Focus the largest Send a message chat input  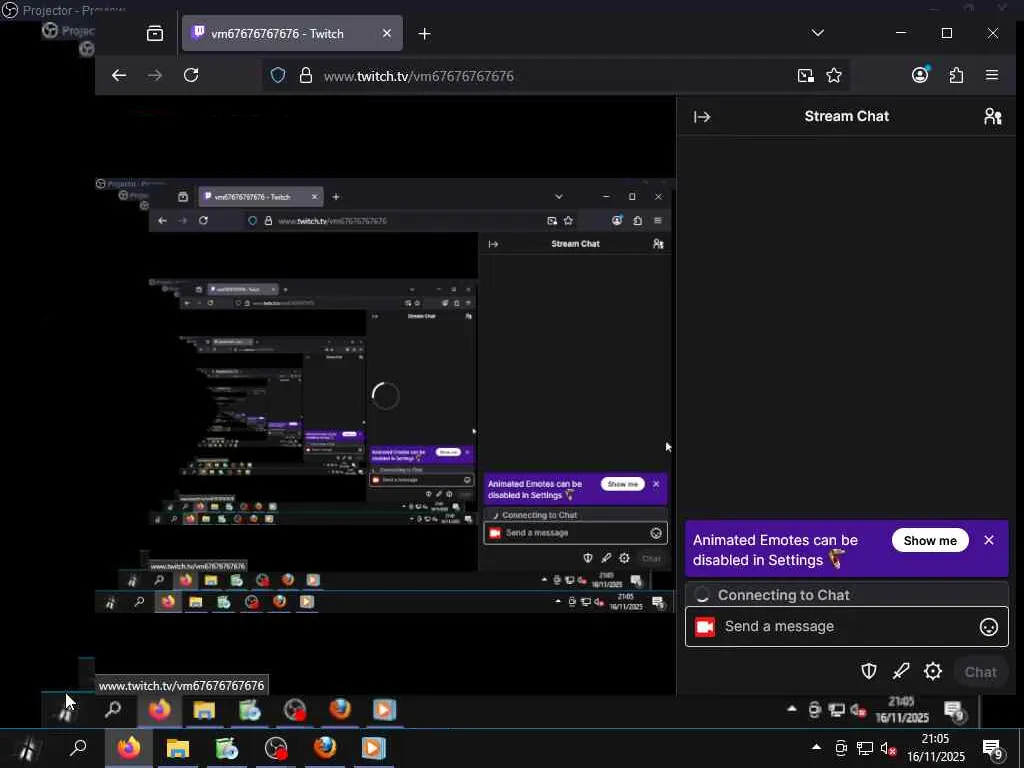[x=846, y=626]
